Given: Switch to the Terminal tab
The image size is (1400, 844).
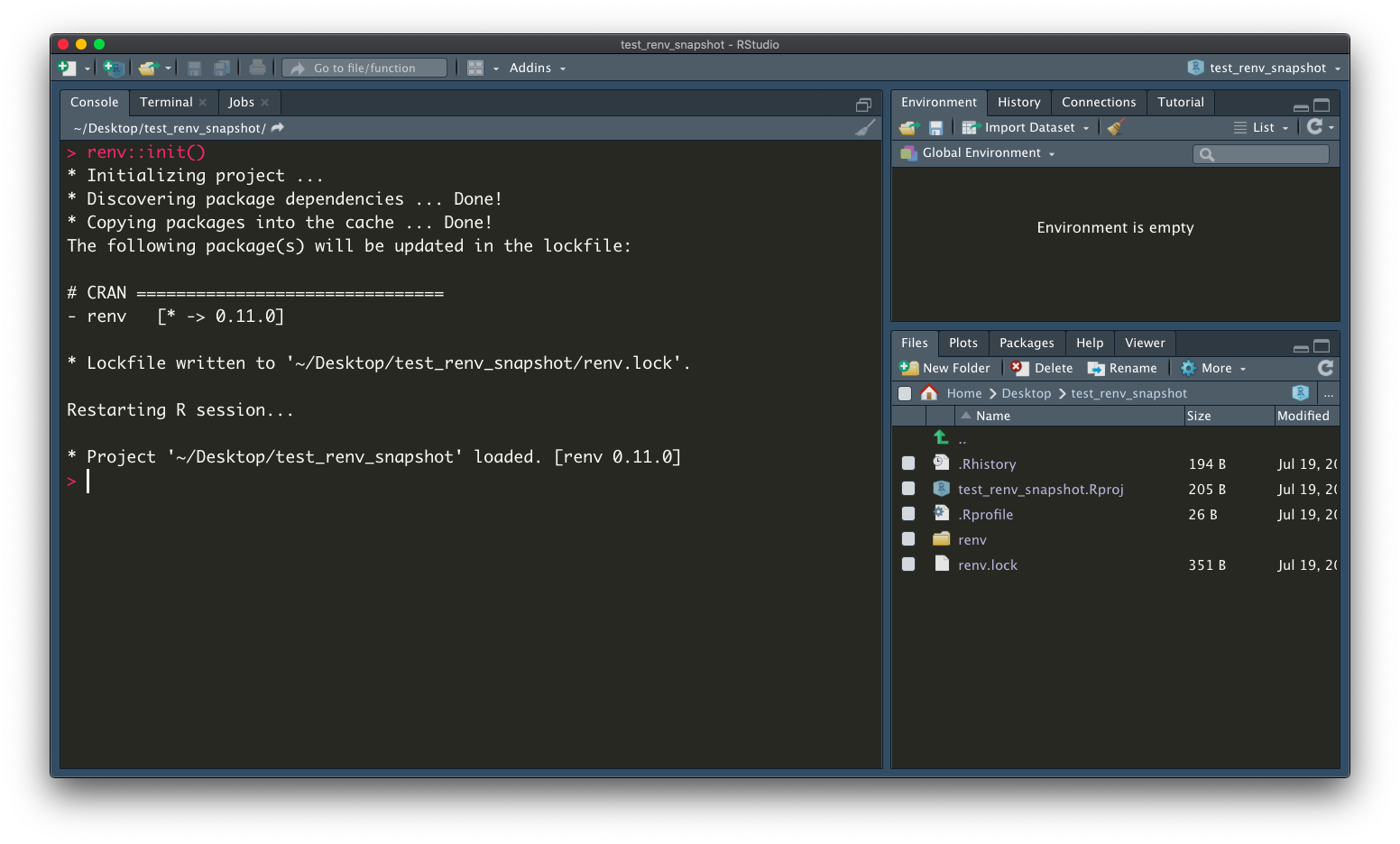Looking at the screenshot, I should 166,102.
